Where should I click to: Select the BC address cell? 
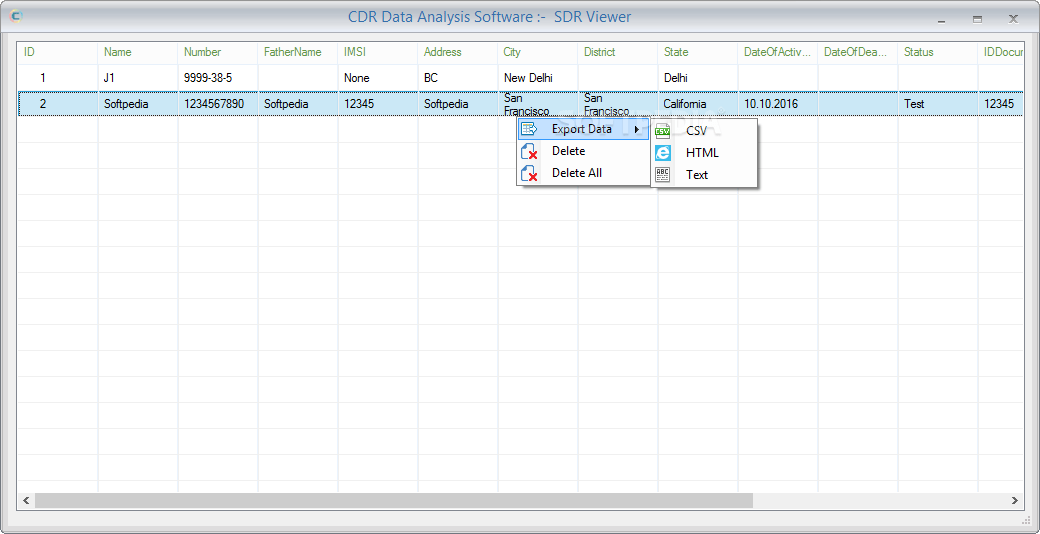(458, 78)
